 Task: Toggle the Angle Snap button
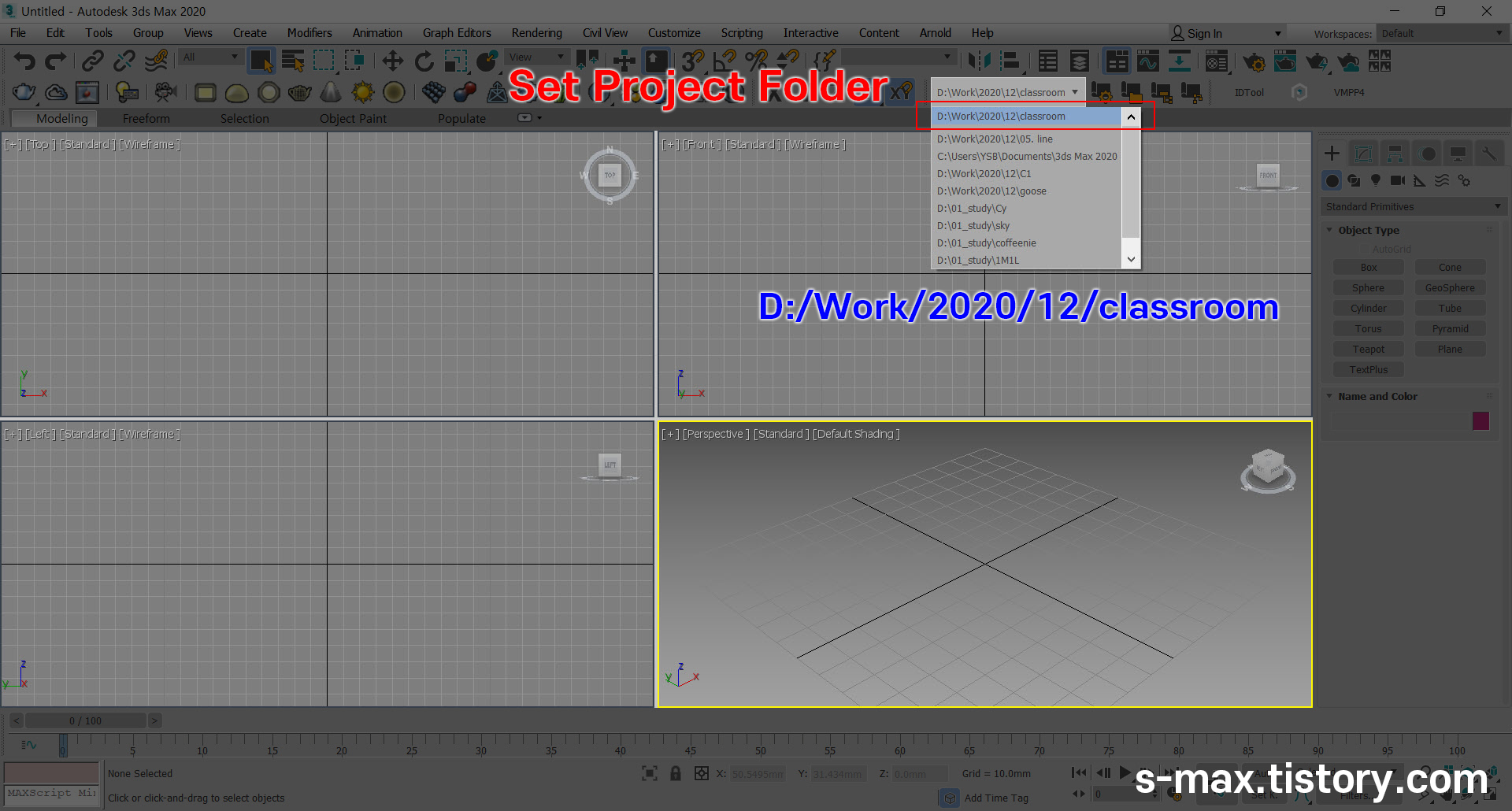[724, 61]
